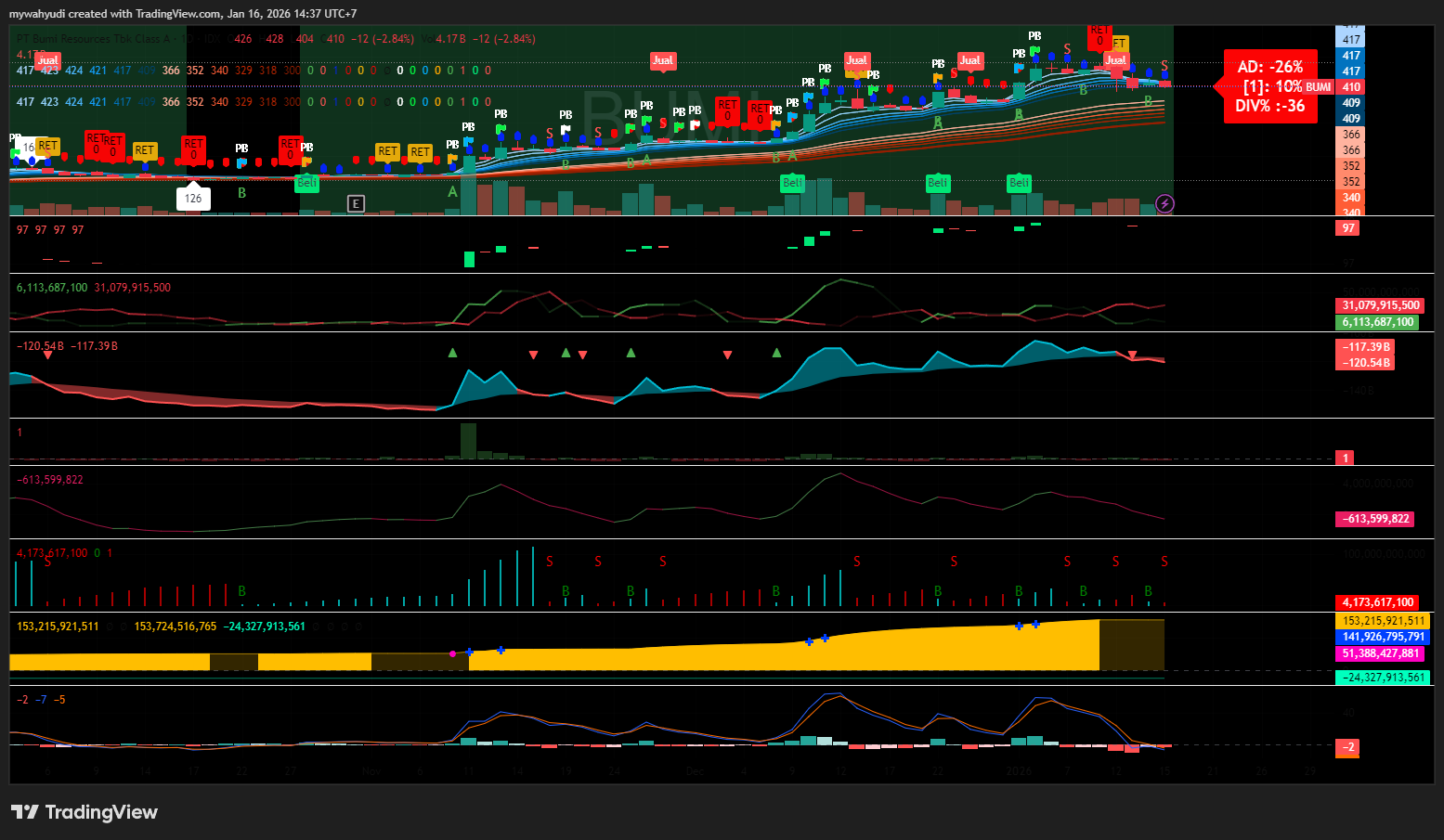
Task: Click the blue 141,926,795,791 scale label
Action: click(1383, 637)
